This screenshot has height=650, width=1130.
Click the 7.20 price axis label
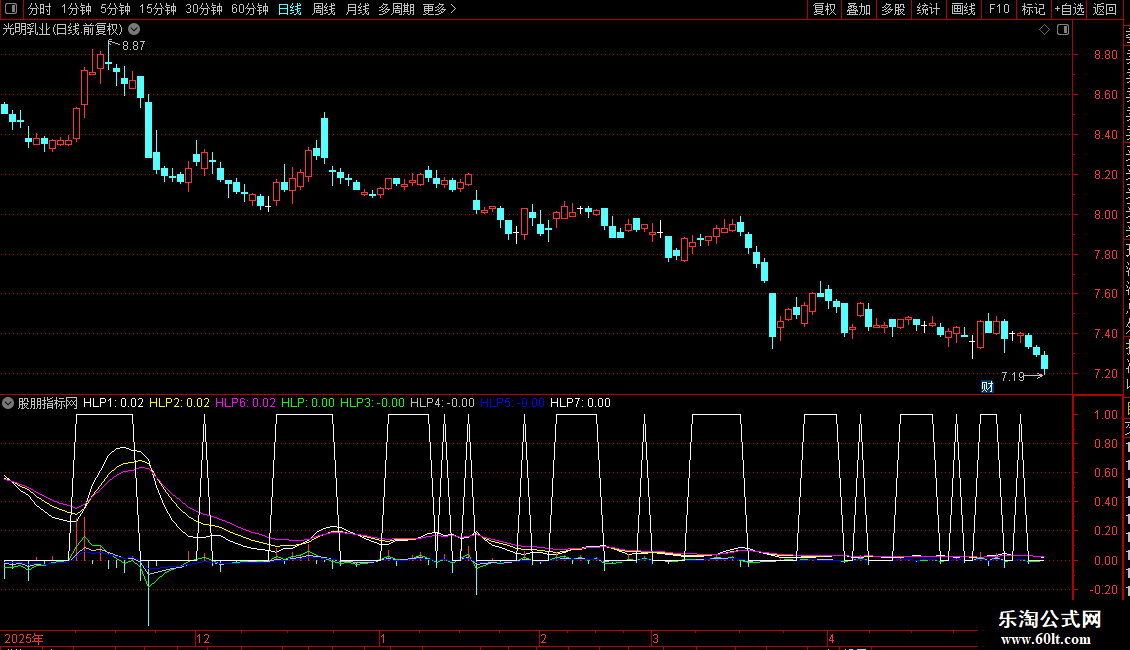[x=1105, y=374]
